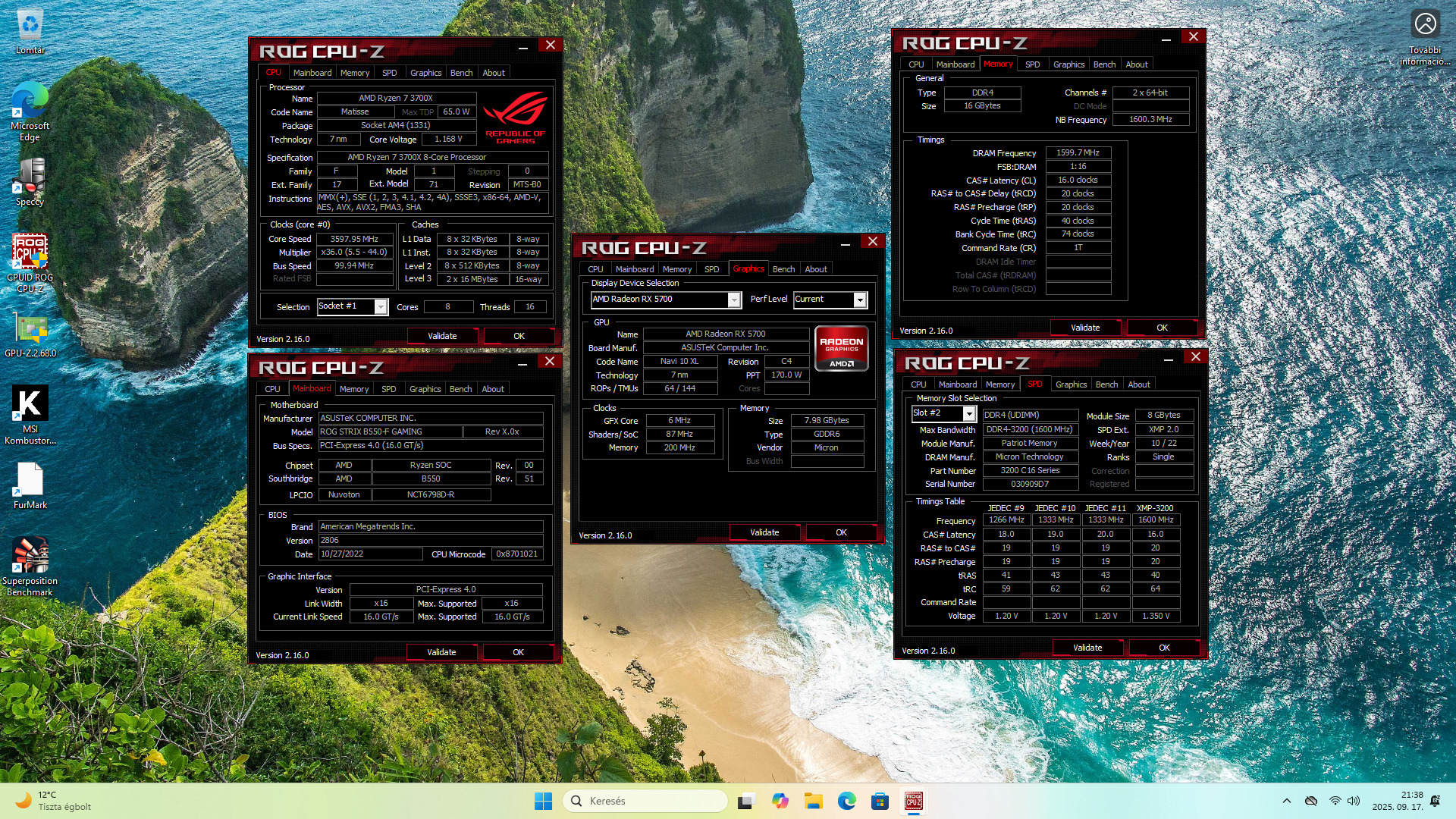Launch Superposition Benchmark desktop icon
Viewport: 1456px width, 819px height.
30,556
